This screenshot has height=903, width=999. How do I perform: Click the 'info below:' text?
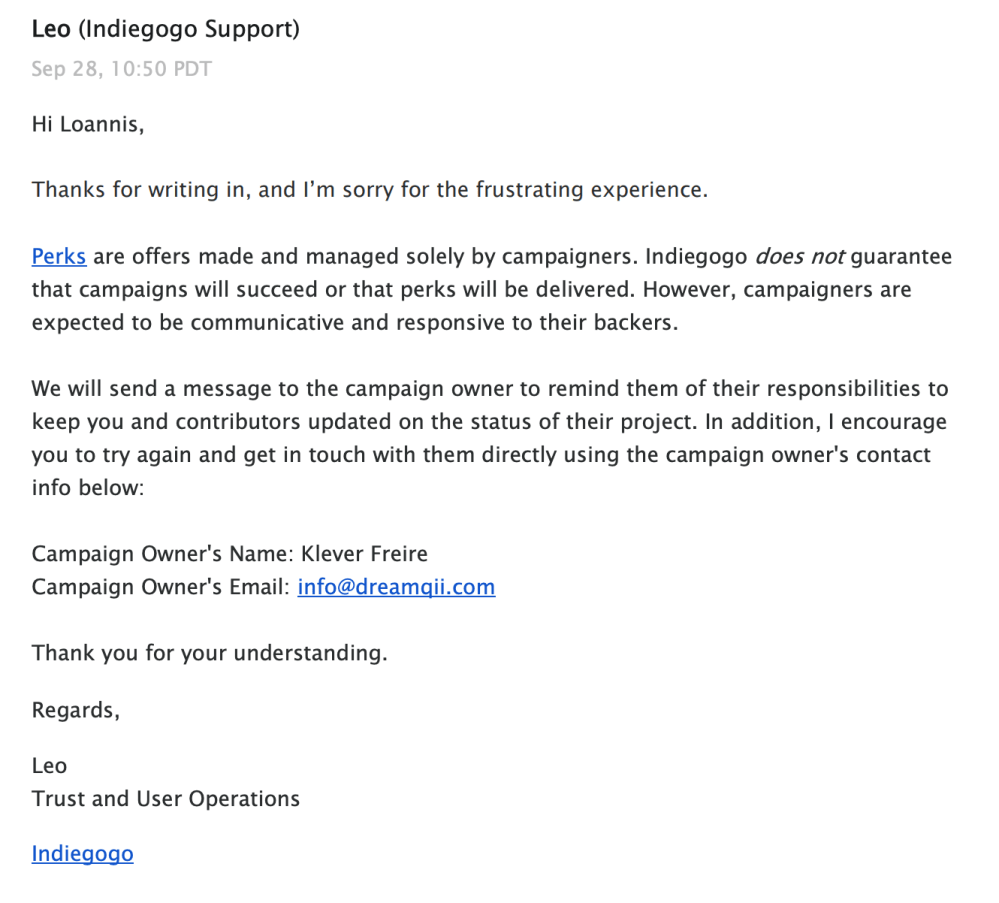tap(88, 487)
